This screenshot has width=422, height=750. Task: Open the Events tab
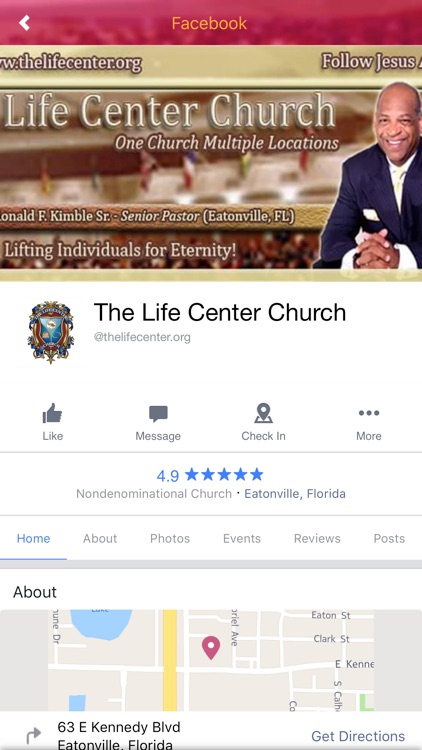[x=242, y=538]
